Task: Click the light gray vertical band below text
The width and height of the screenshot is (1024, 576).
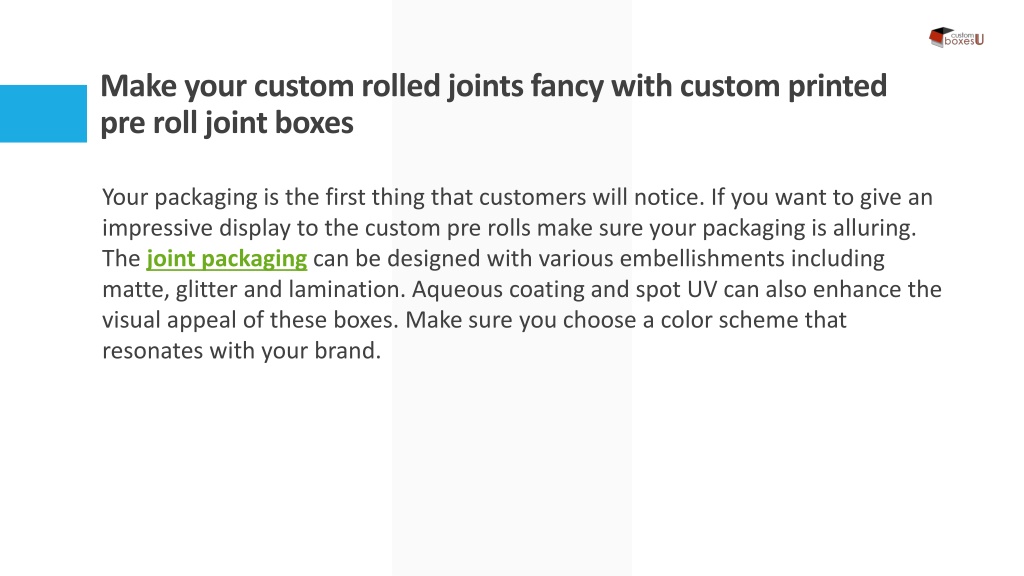Action: [x=511, y=470]
